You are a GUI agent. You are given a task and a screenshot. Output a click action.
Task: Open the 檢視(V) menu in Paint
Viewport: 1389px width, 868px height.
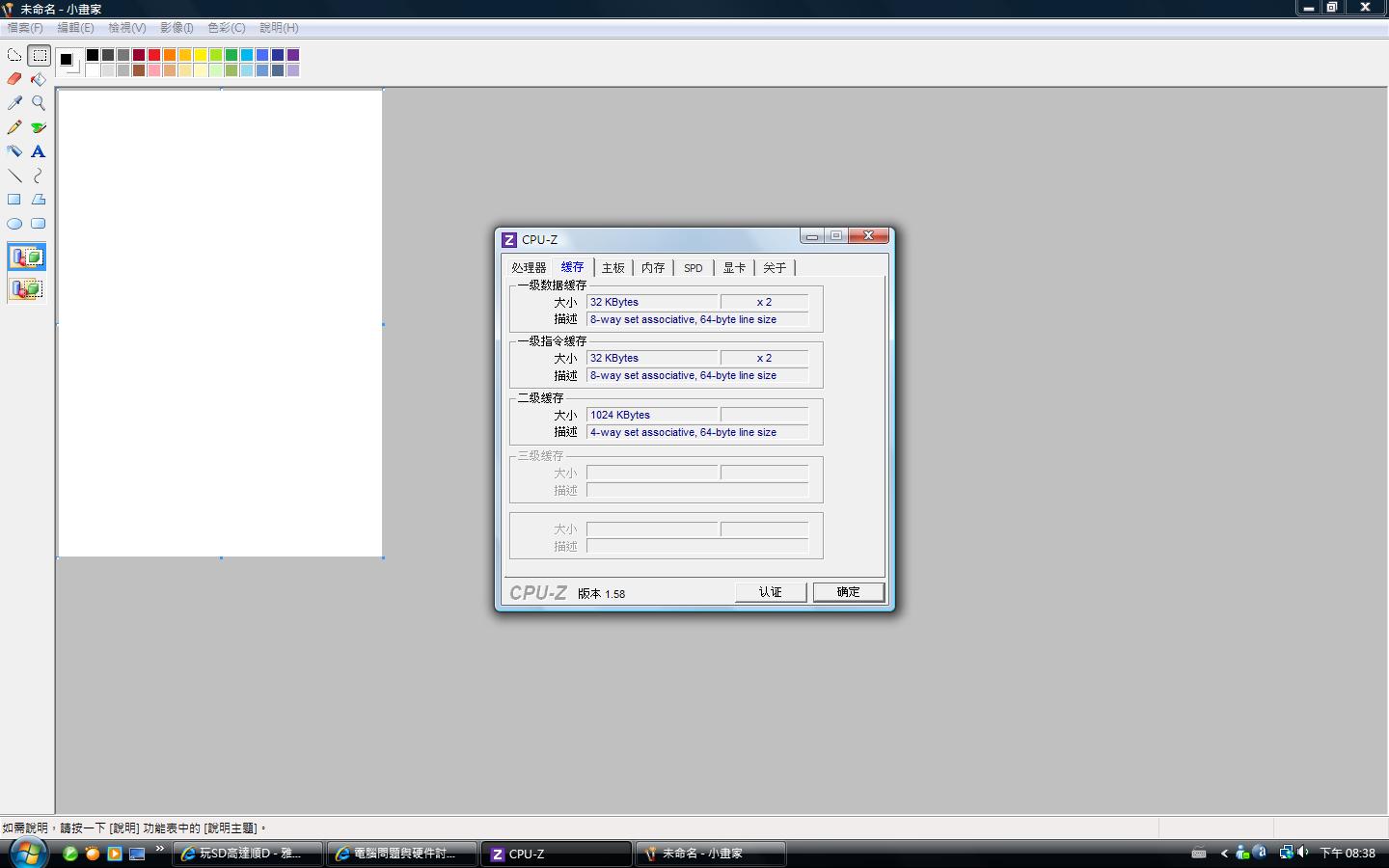(127, 28)
